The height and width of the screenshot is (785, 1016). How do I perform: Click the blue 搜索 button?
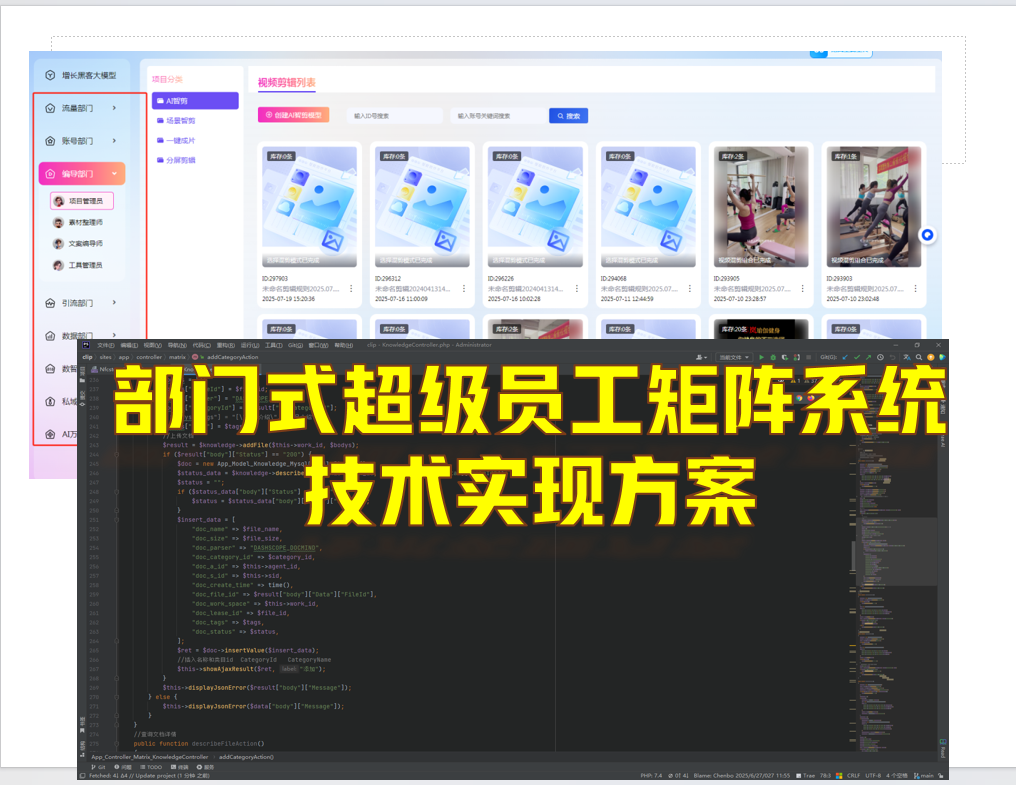568,115
